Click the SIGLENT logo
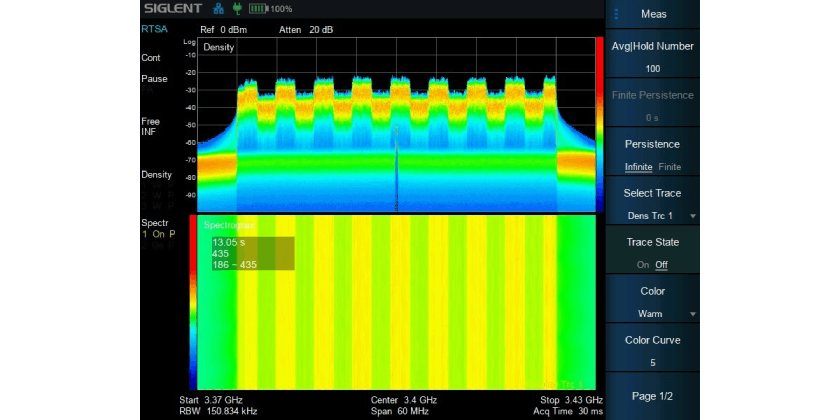This screenshot has width=840, height=420. (x=173, y=9)
